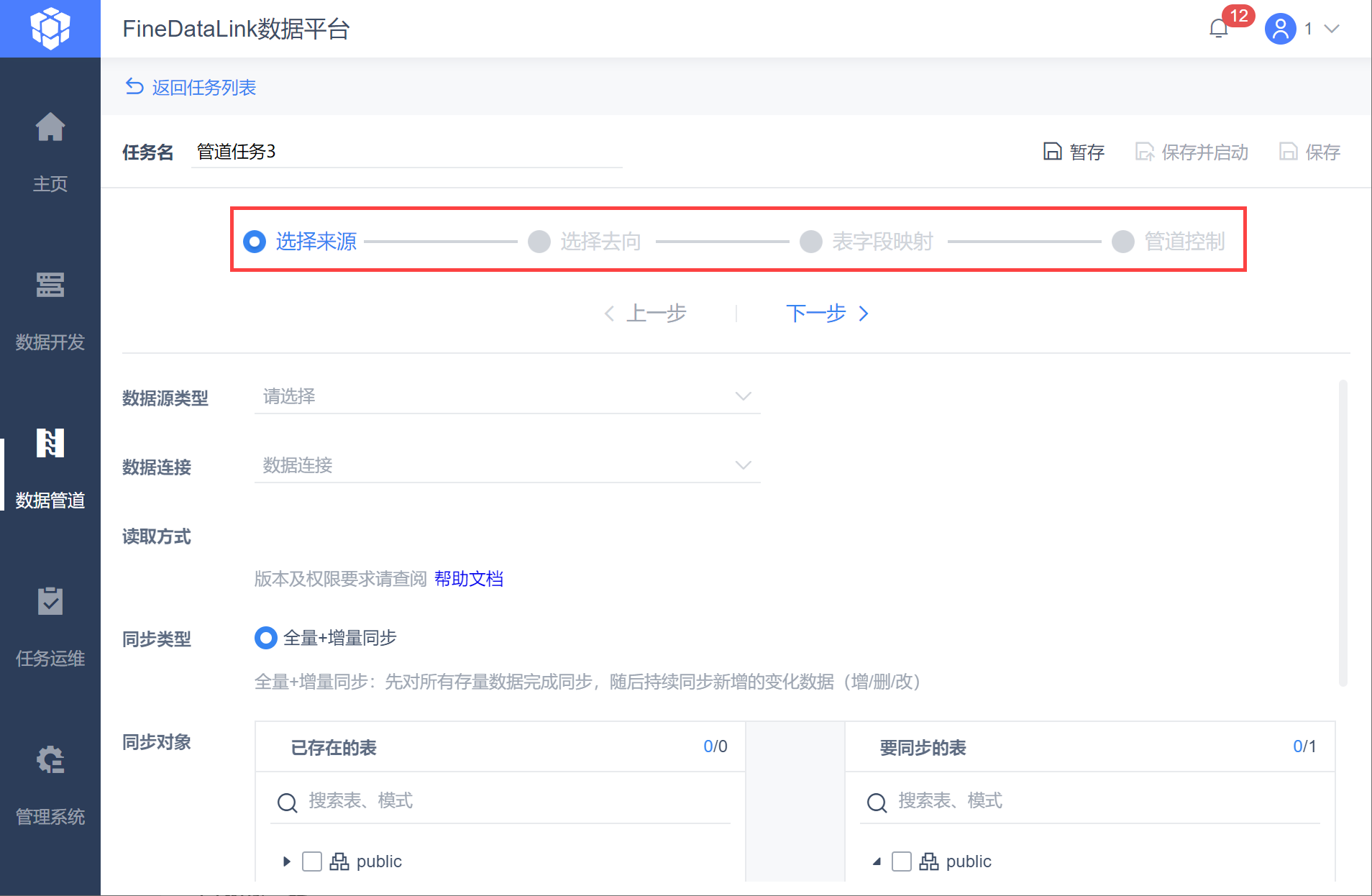Select the 表字段映射 step circle
This screenshot has height=896, width=1372.
(x=811, y=242)
